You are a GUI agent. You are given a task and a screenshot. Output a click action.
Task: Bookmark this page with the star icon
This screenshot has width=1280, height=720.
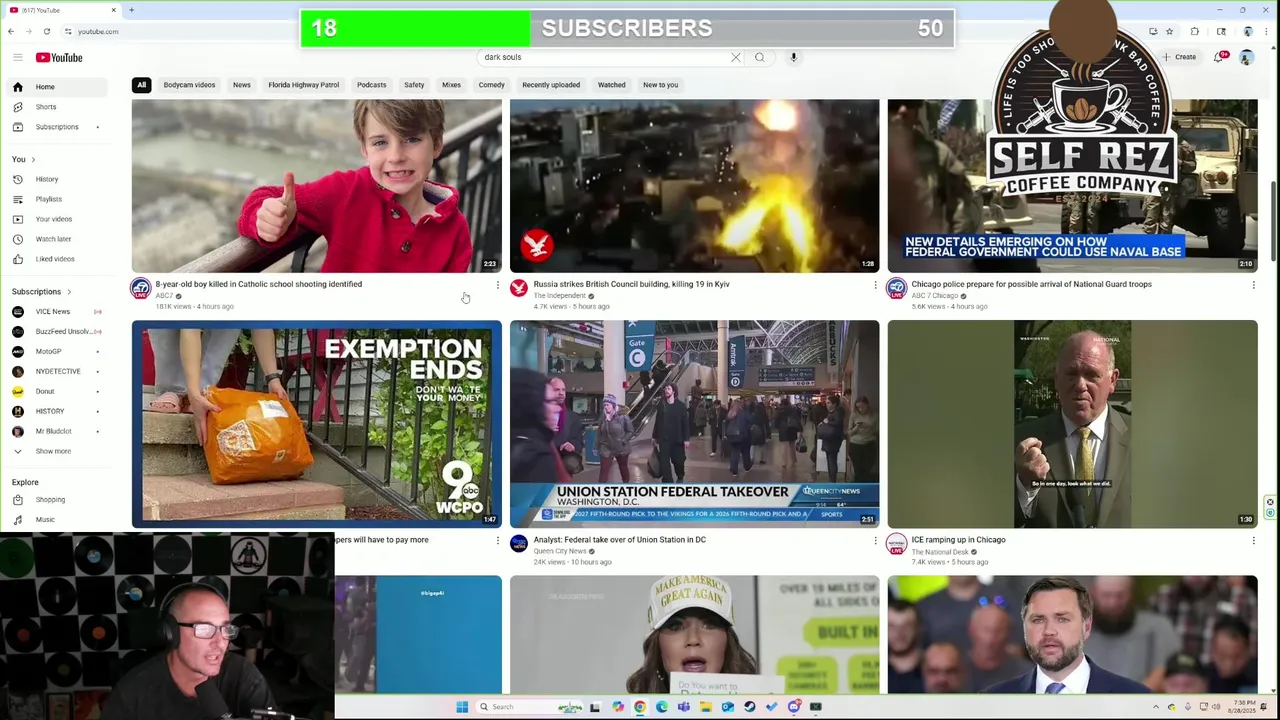1169,31
